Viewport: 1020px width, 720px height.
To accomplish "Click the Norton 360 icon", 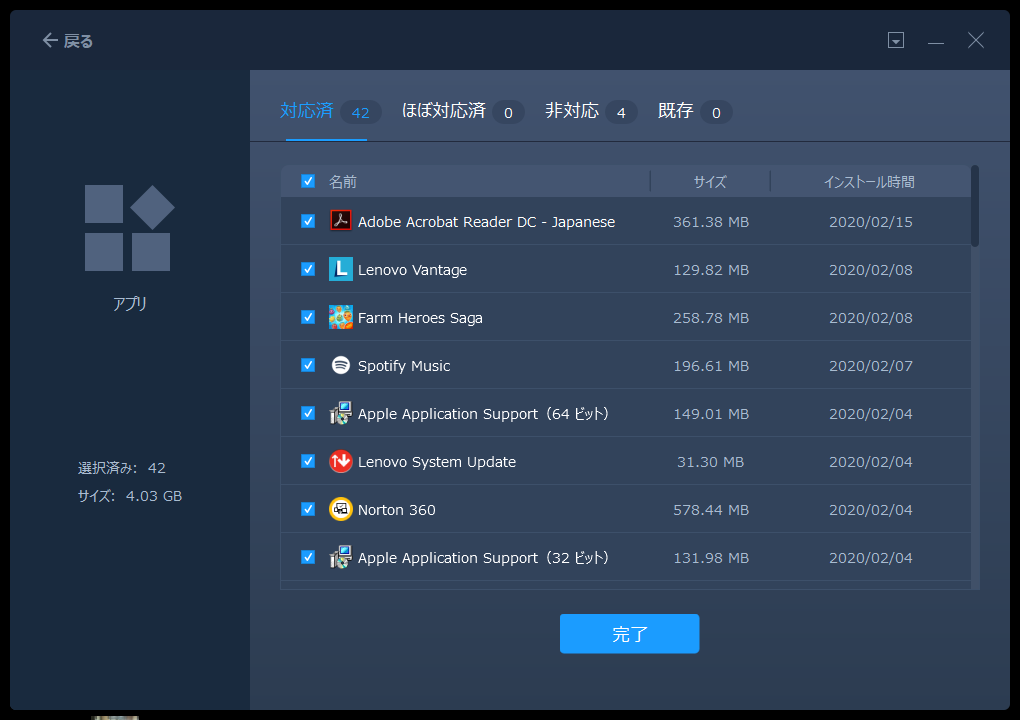I will click(x=340, y=509).
